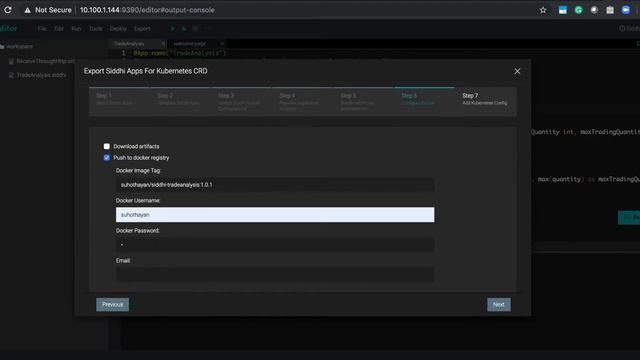Open the Deploy menu
The image size is (640, 360).
coord(118,29)
